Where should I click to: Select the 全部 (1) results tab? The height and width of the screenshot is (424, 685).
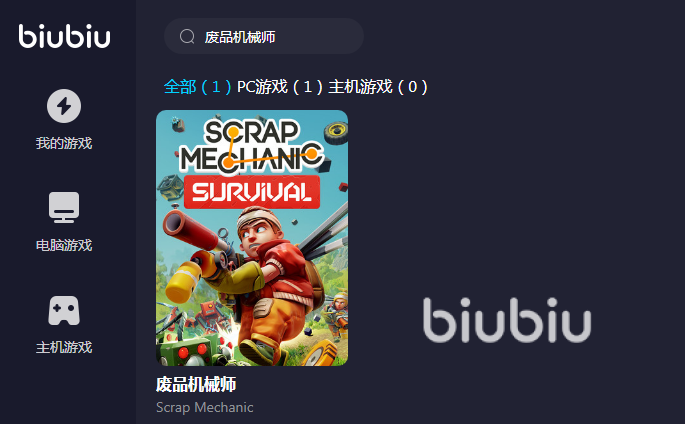pos(197,86)
